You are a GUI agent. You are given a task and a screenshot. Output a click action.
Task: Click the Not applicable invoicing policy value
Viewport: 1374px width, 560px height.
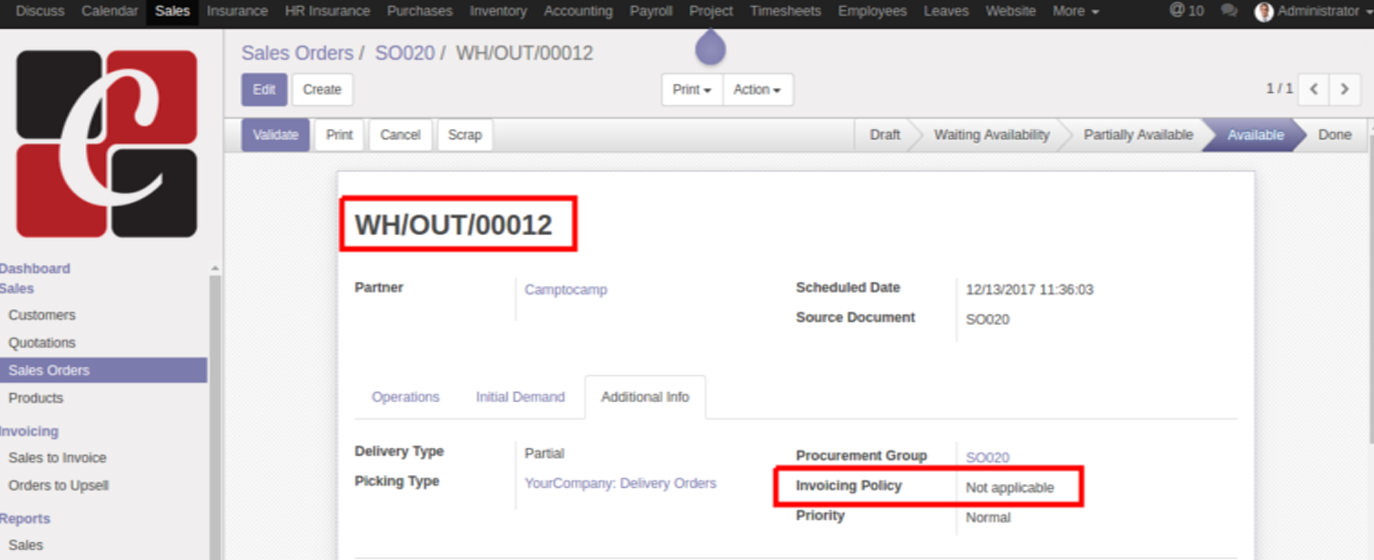click(x=1010, y=488)
